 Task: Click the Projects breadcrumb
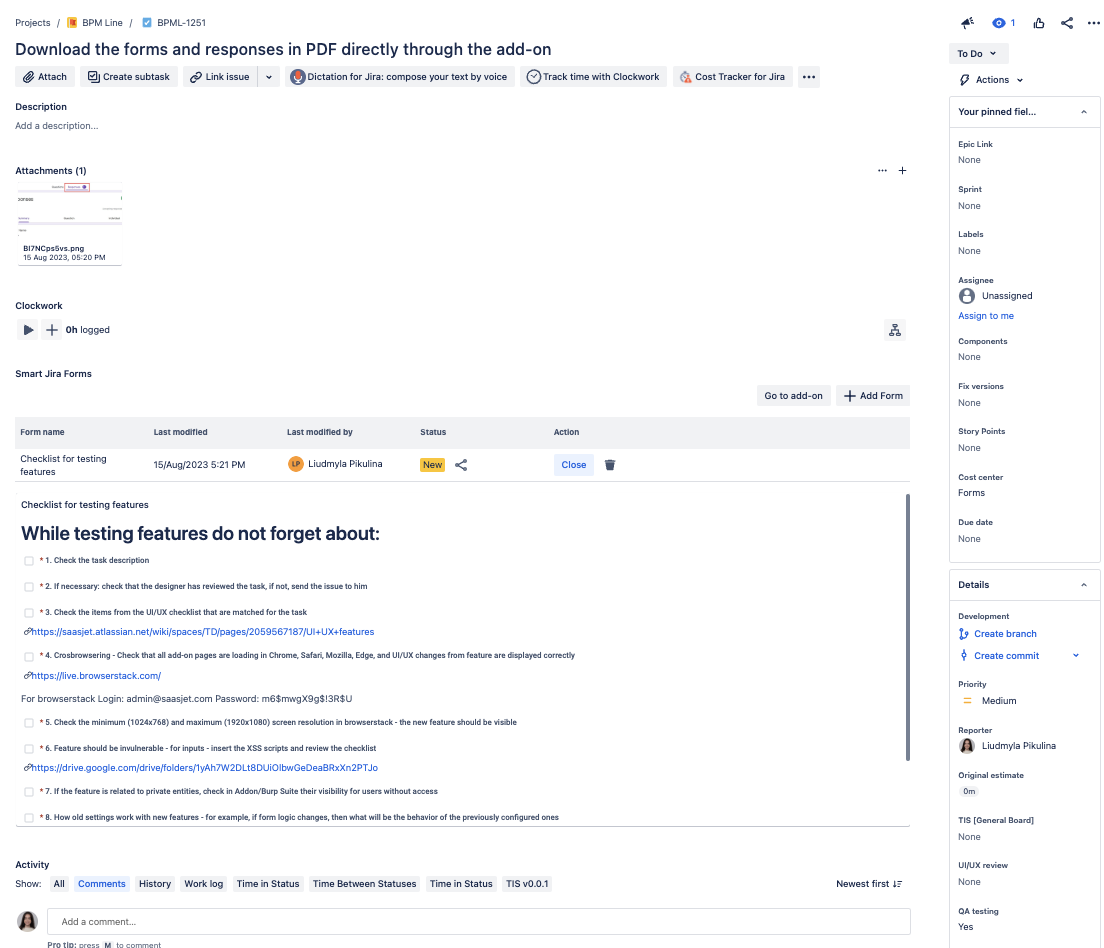pyautogui.click(x=33, y=23)
